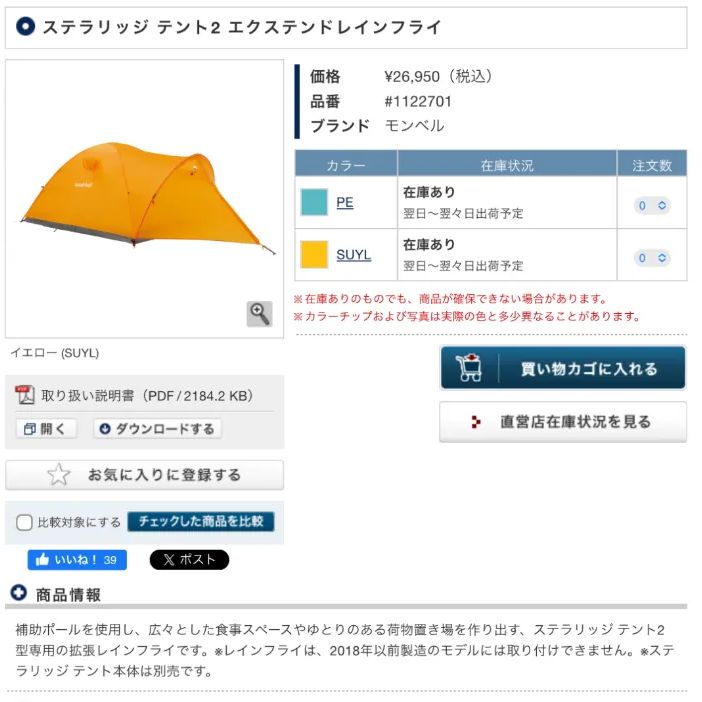
Task: Select the teal PE color swatch
Action: (x=314, y=202)
